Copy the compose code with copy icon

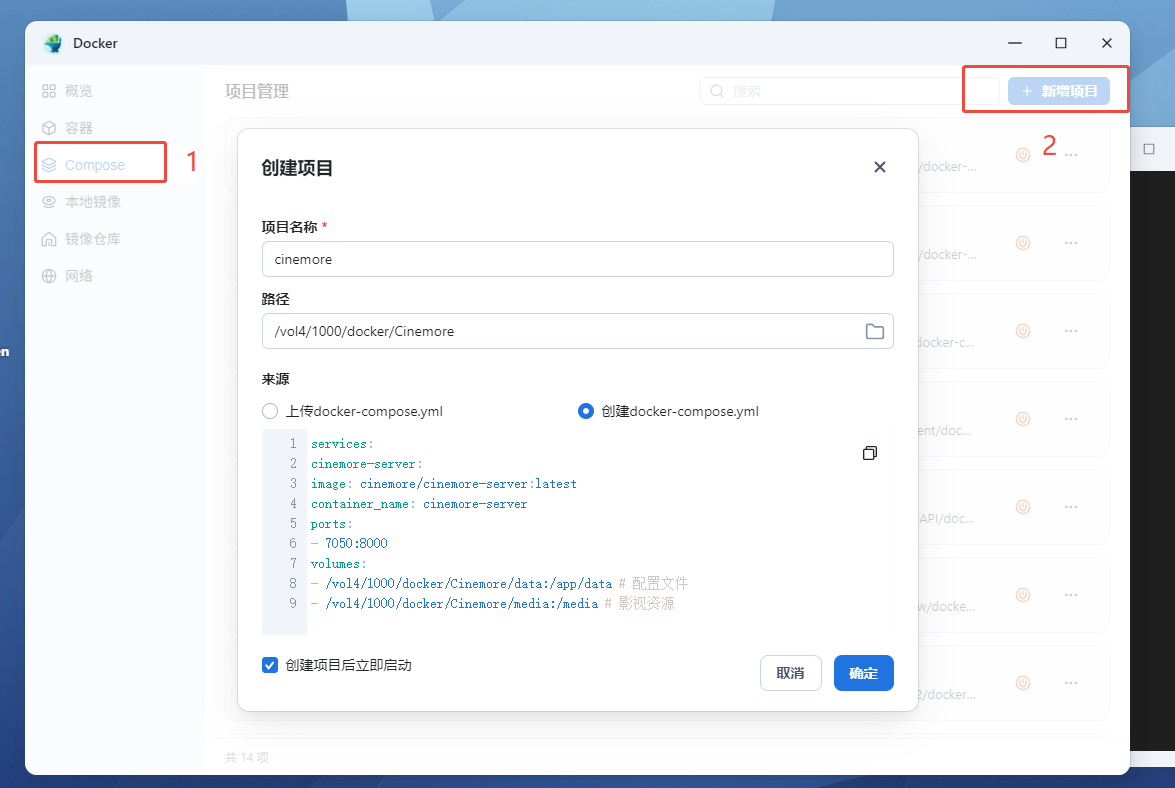click(x=870, y=453)
